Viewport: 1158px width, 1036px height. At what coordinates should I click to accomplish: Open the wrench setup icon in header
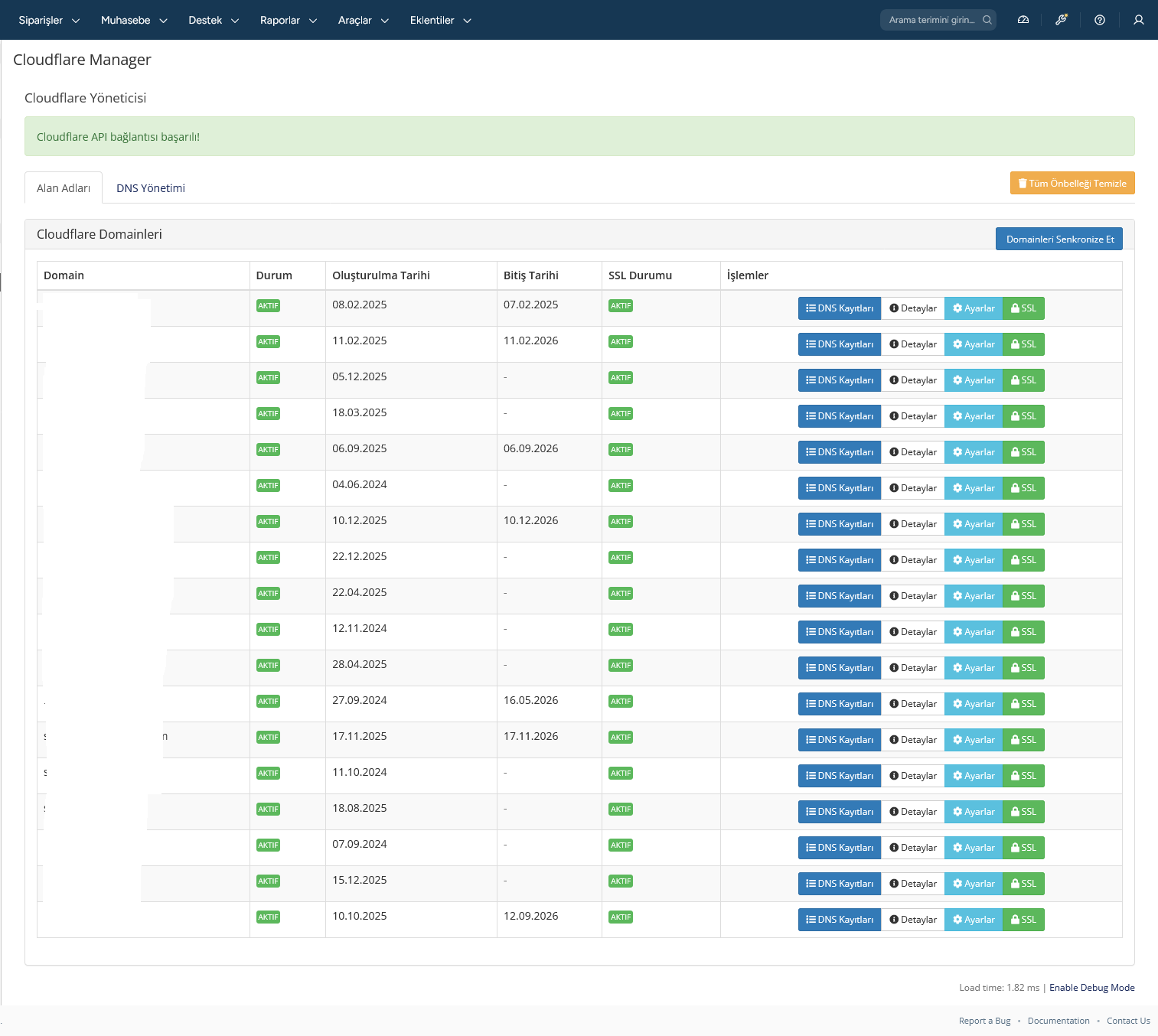[1061, 20]
